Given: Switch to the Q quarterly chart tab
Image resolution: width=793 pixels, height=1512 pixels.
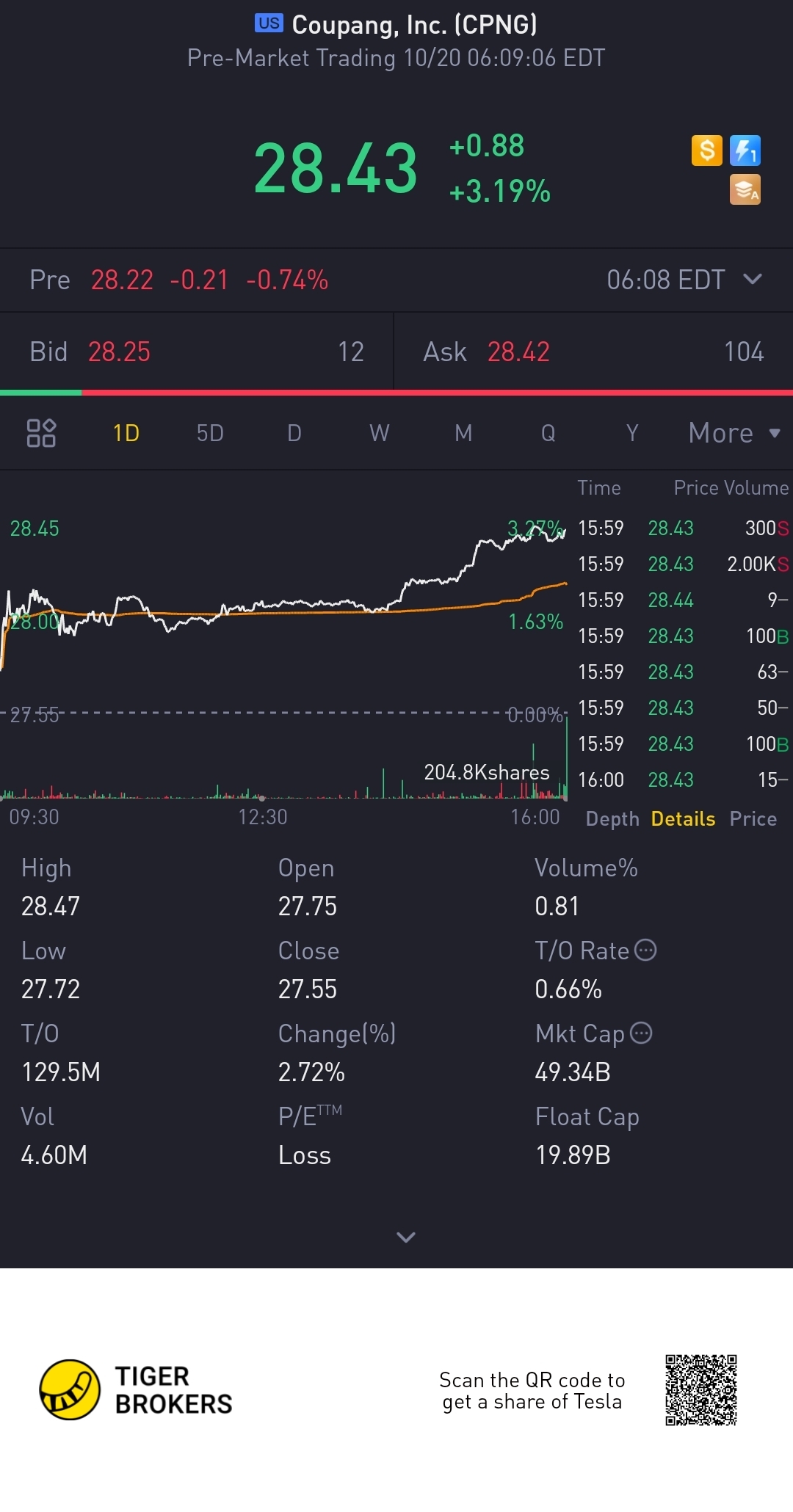Looking at the screenshot, I should [548, 433].
